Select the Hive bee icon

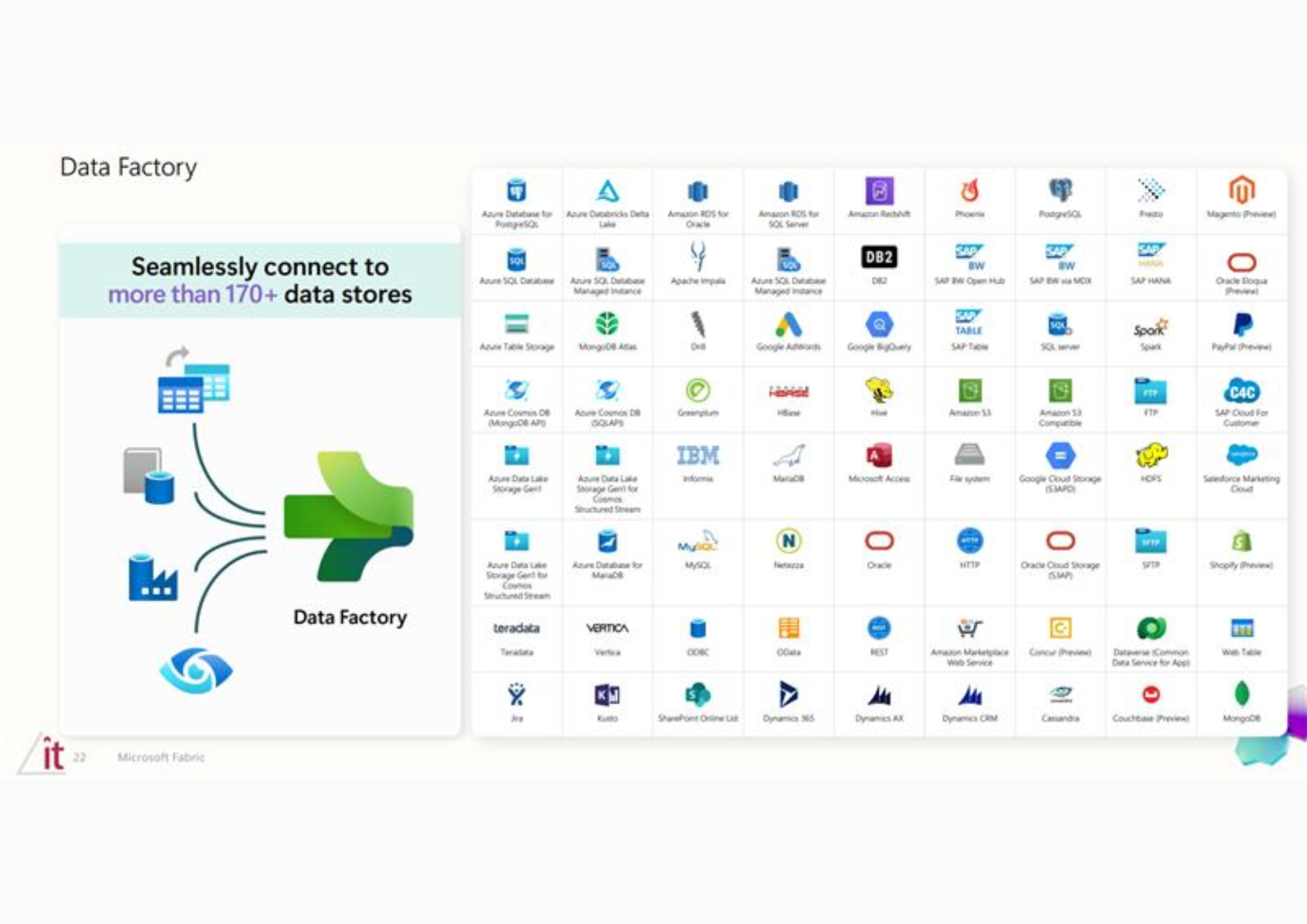879,390
